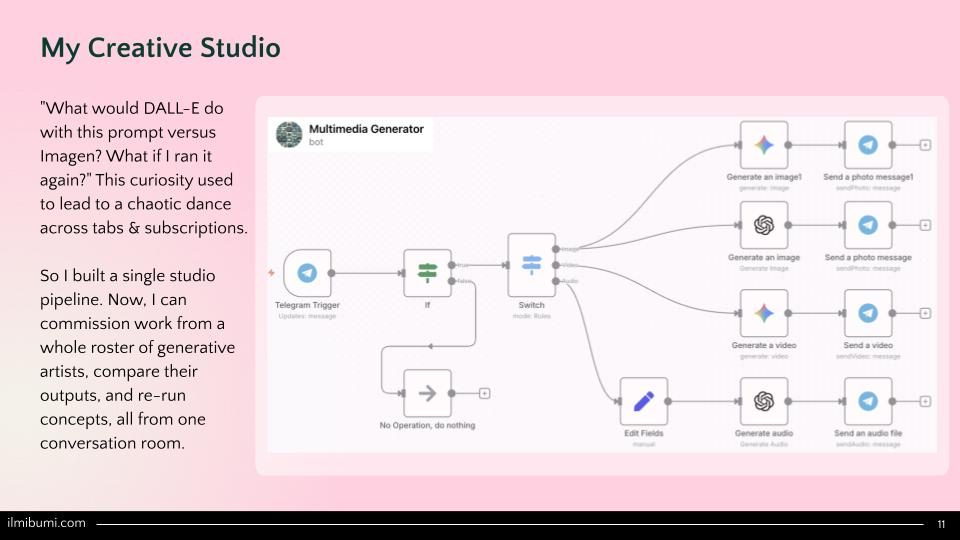
Task: Select the If node with signpost icon
Action: point(427,273)
